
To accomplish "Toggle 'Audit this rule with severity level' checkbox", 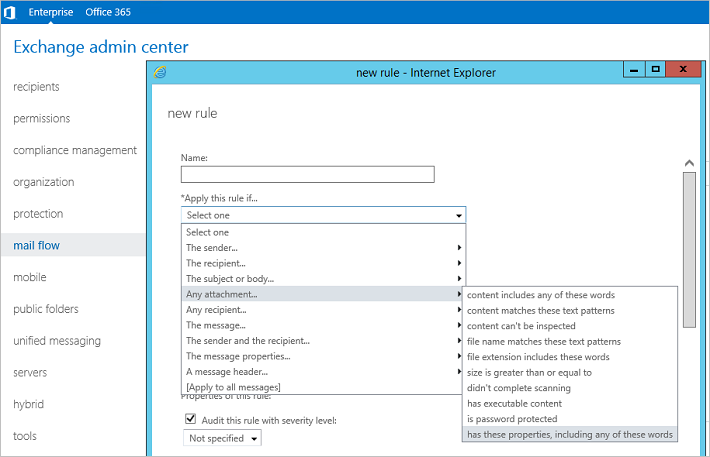I will pos(191,419).
